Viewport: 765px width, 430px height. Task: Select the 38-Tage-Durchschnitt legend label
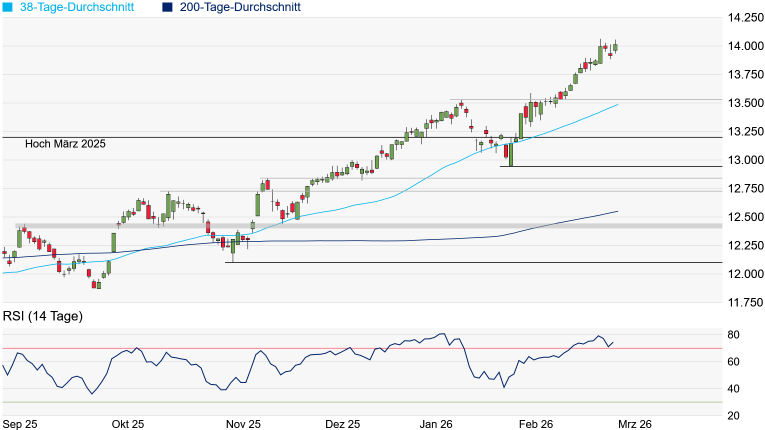81,7
